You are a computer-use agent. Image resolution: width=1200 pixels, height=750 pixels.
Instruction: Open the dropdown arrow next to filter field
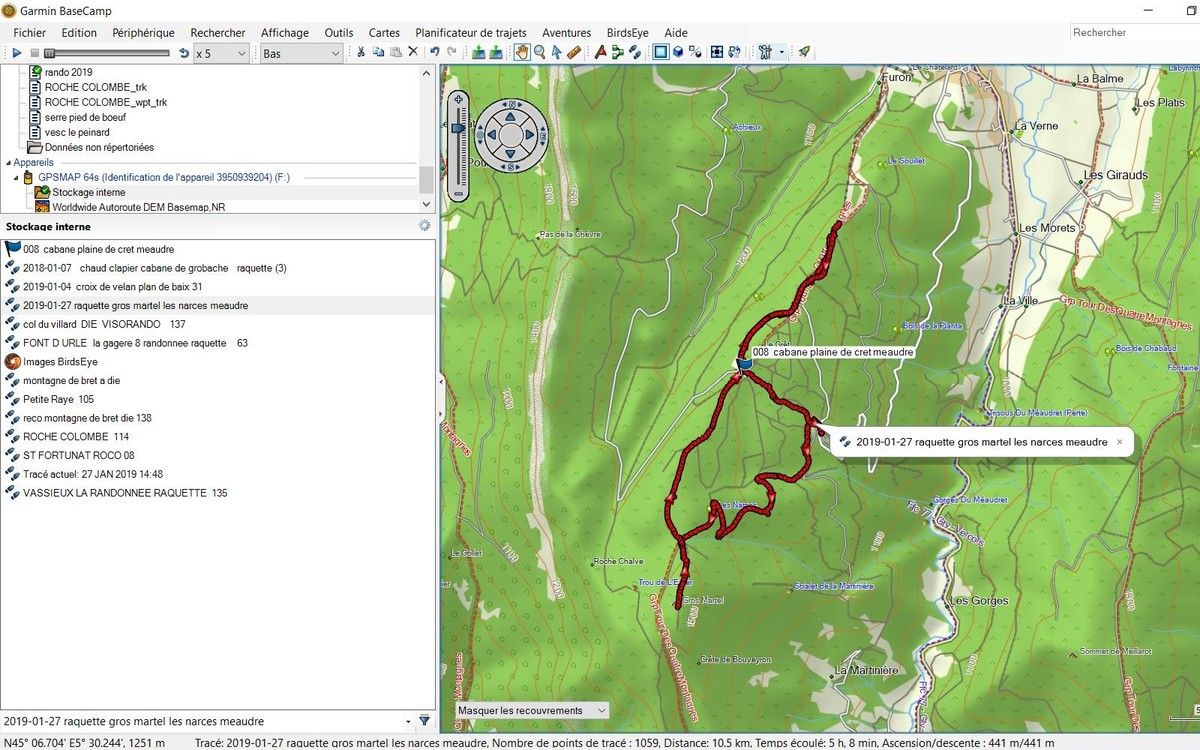click(x=408, y=721)
